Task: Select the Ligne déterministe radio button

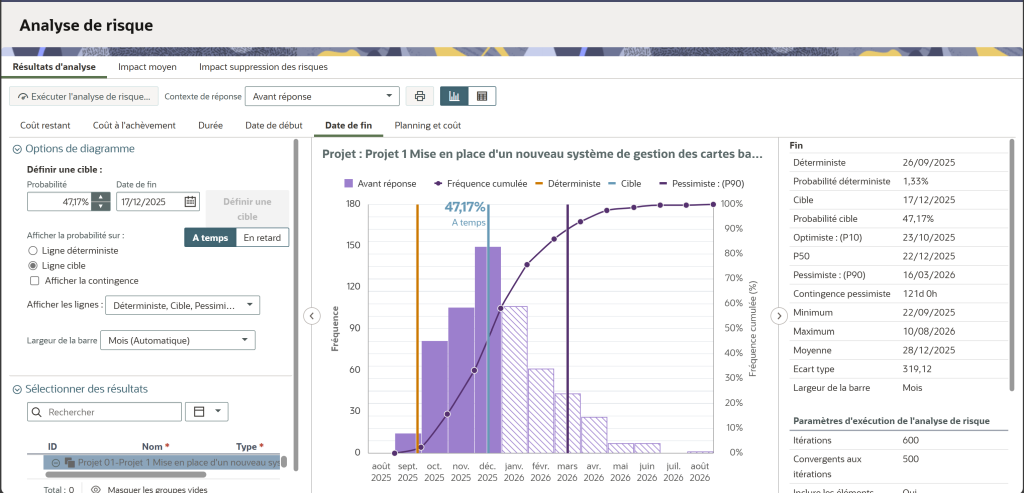Action: (x=34, y=250)
